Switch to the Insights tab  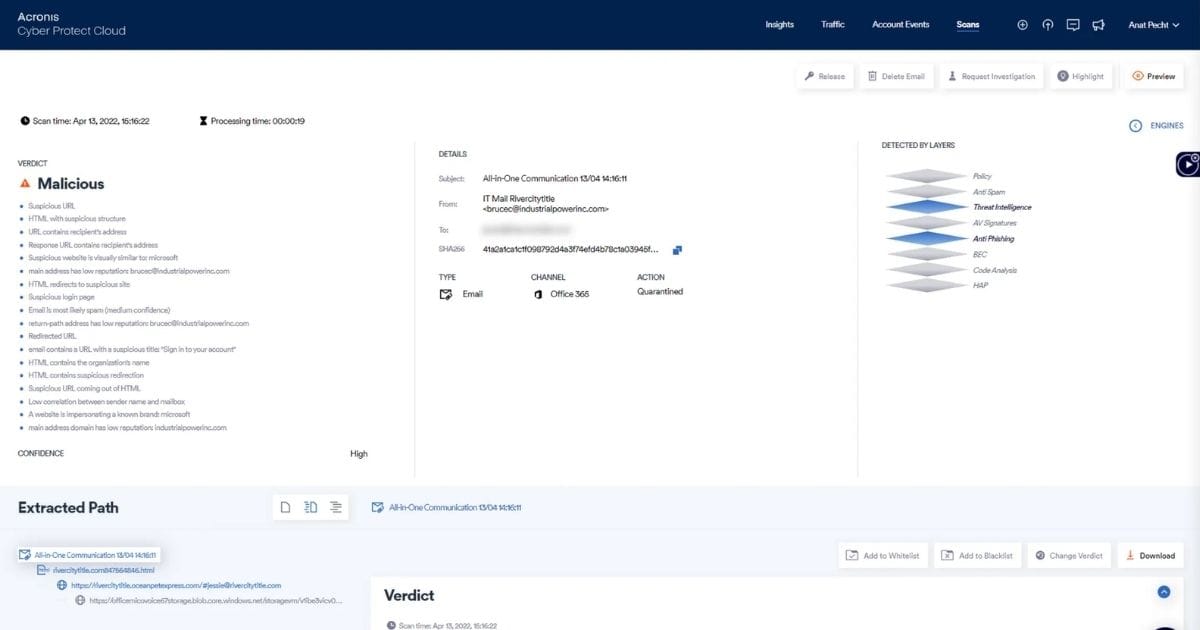[x=779, y=25]
